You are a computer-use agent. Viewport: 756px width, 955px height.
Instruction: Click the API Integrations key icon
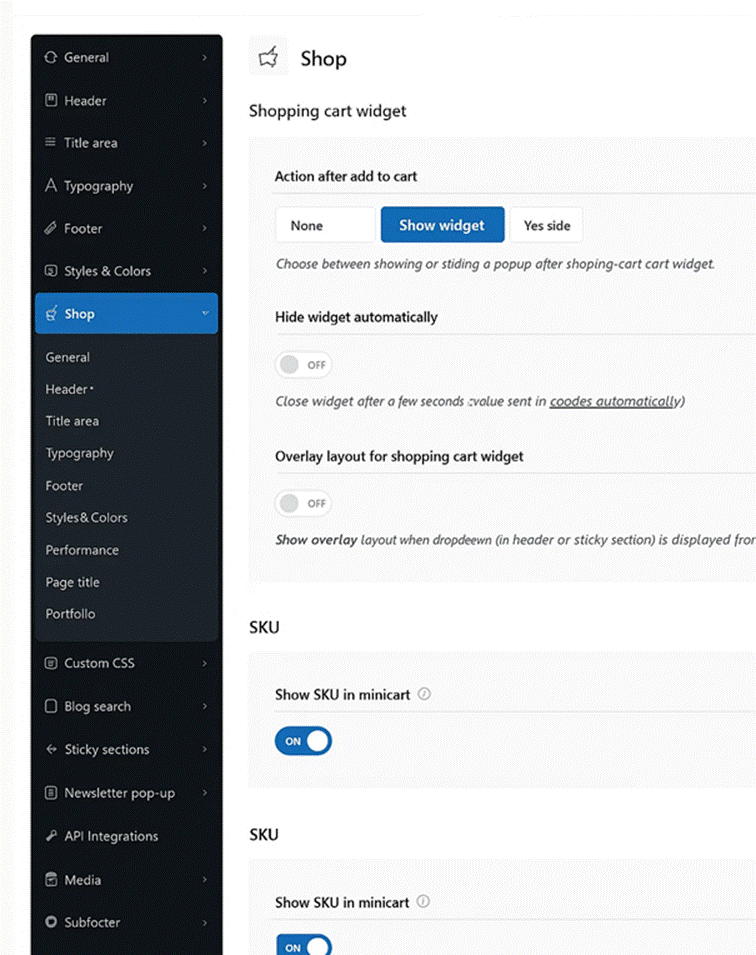pyautogui.click(x=51, y=836)
